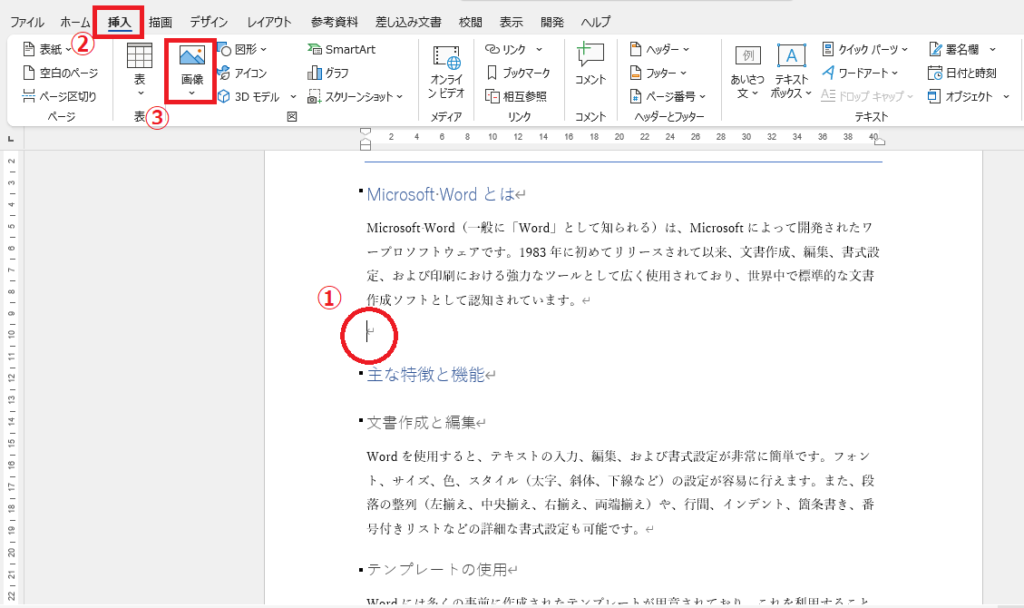This screenshot has height=608, width=1024.
Task: Open the 参考資料 tab
Action: [x=334, y=22]
